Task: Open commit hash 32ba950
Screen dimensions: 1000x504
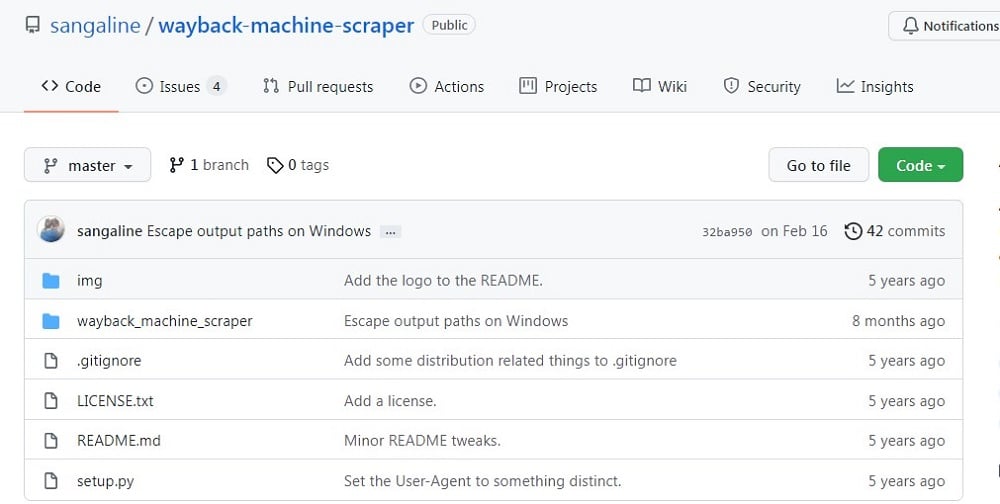Action: pos(727,232)
